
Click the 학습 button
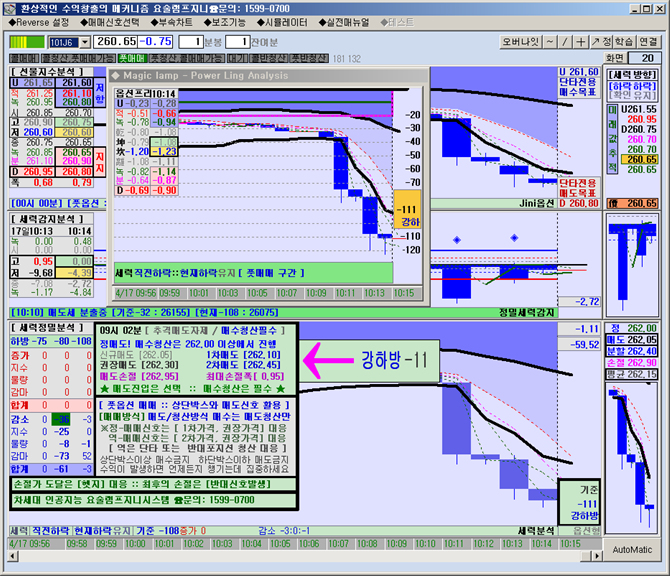click(623, 42)
